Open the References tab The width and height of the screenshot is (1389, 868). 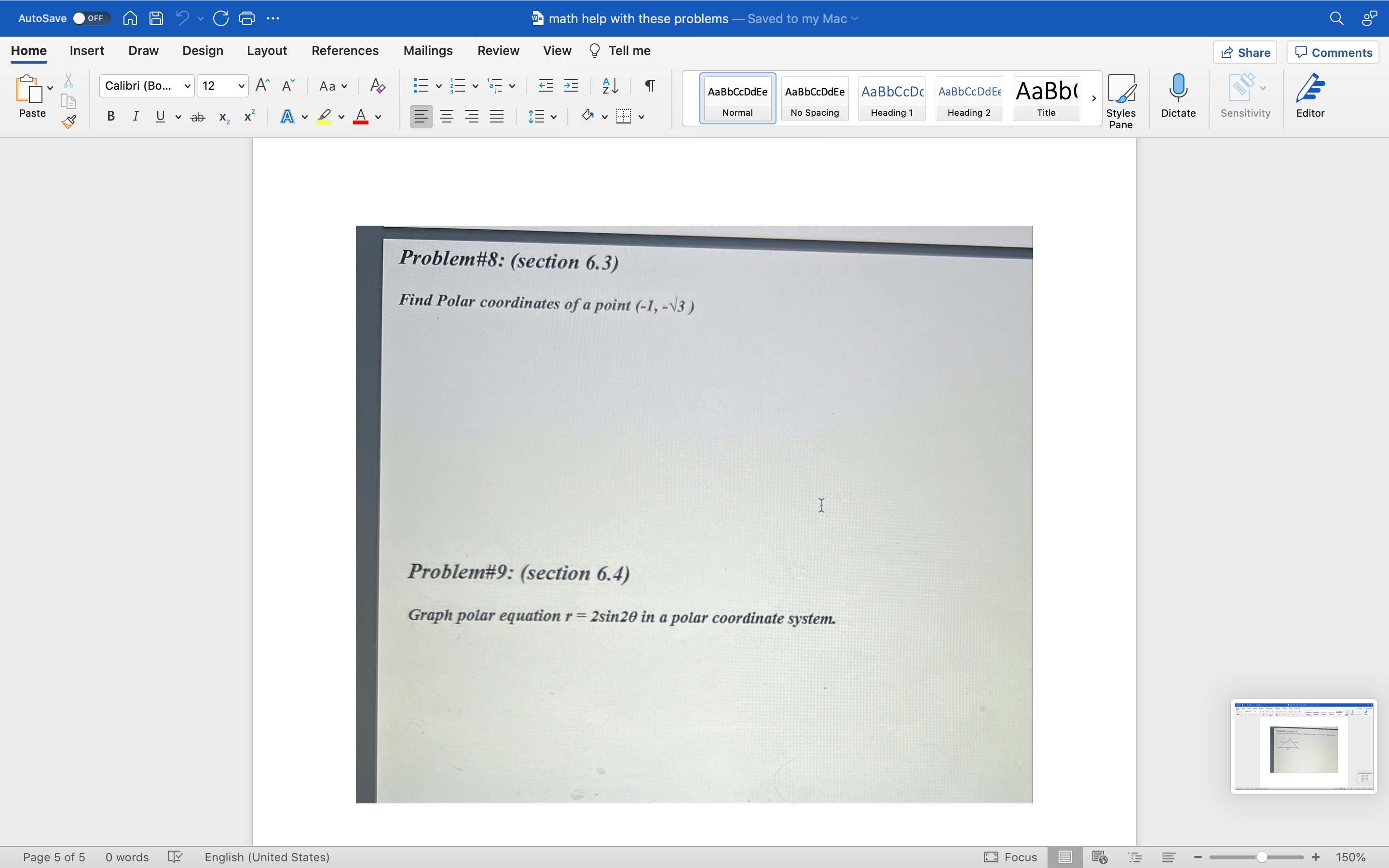click(345, 51)
